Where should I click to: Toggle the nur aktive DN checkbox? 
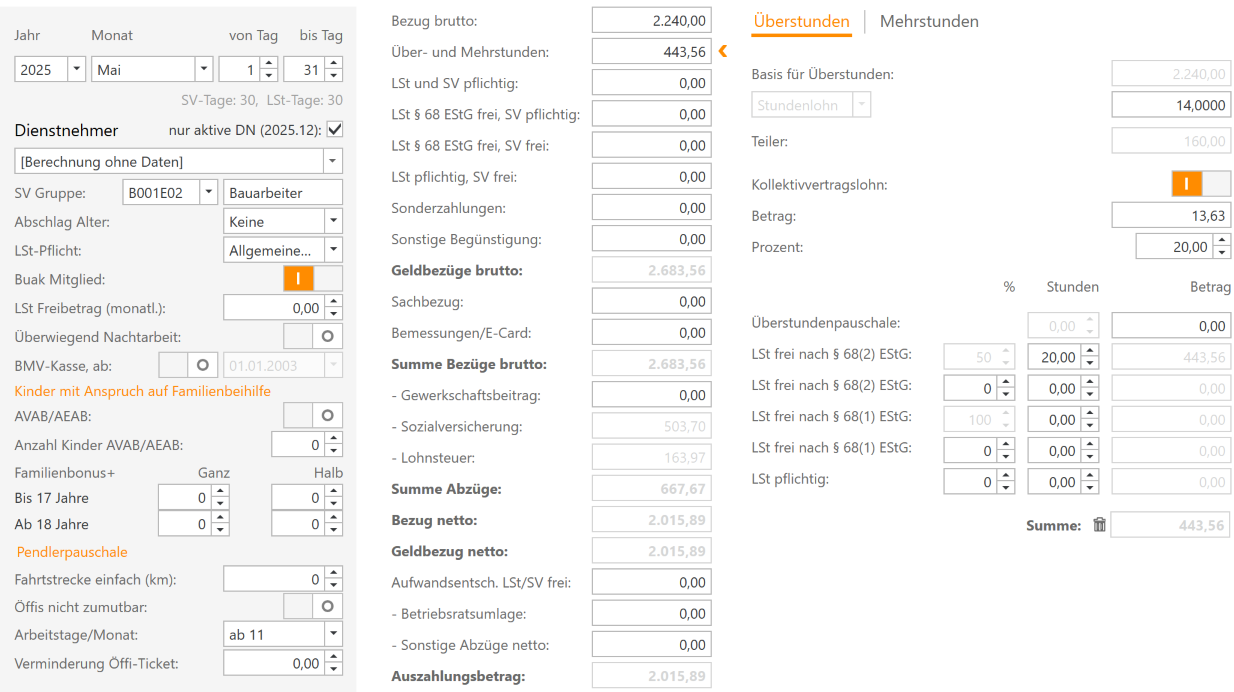coord(334,130)
